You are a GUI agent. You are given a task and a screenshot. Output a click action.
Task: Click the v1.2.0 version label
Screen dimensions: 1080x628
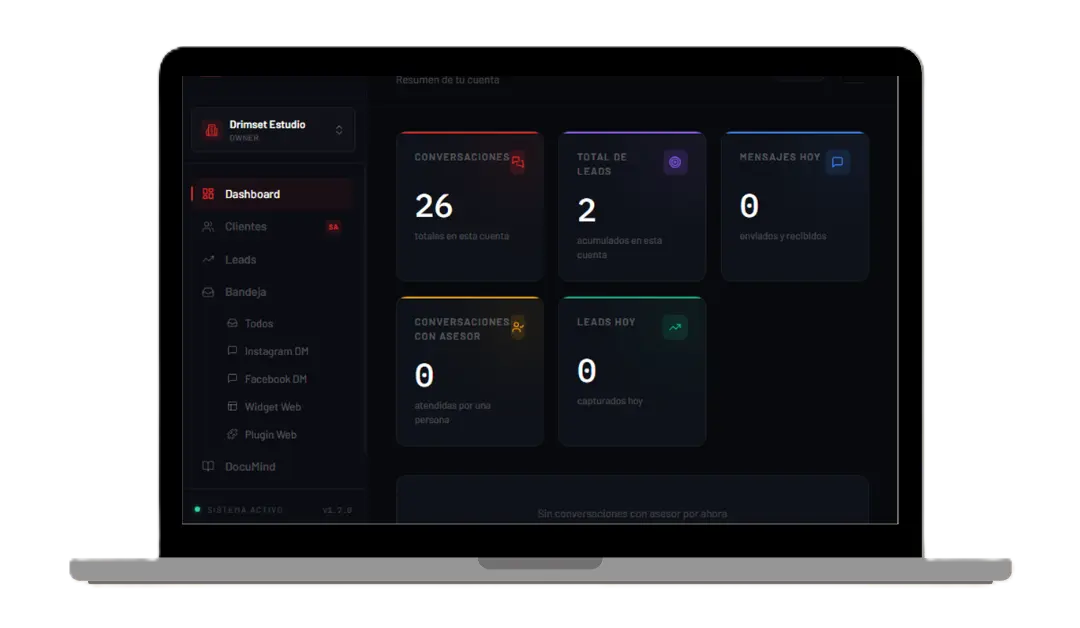tap(338, 510)
